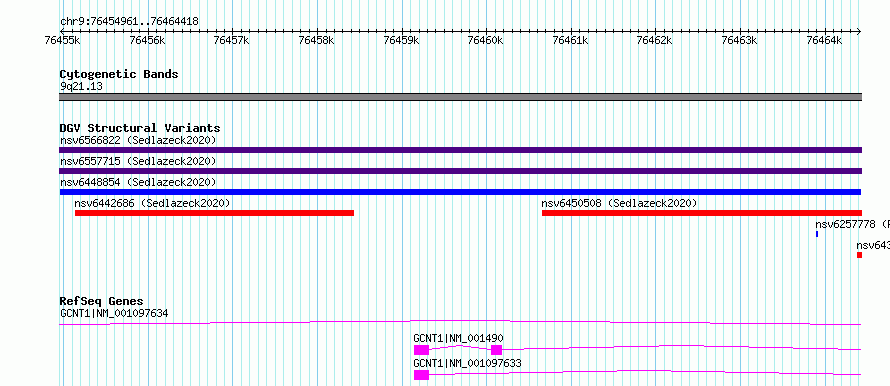Click the 76462k ruler label
Screen dimensions: 890x386
pos(655,40)
